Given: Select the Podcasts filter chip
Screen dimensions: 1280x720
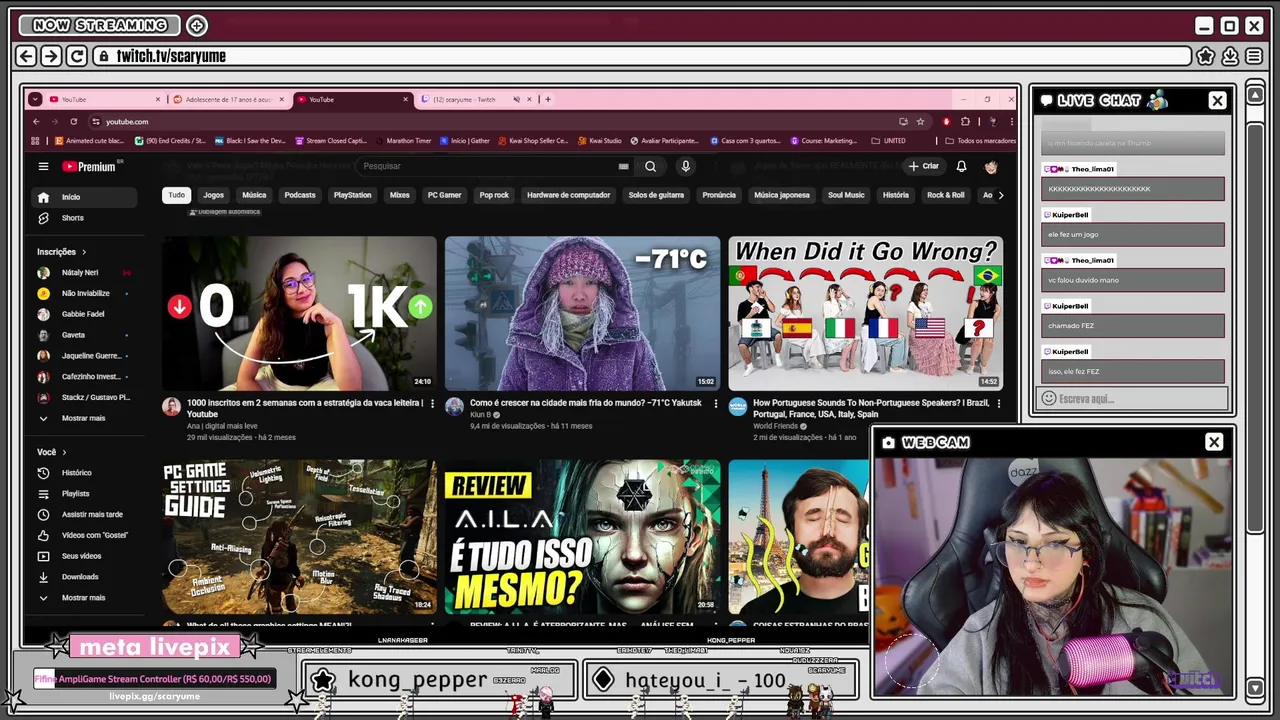Looking at the screenshot, I should (x=299, y=195).
